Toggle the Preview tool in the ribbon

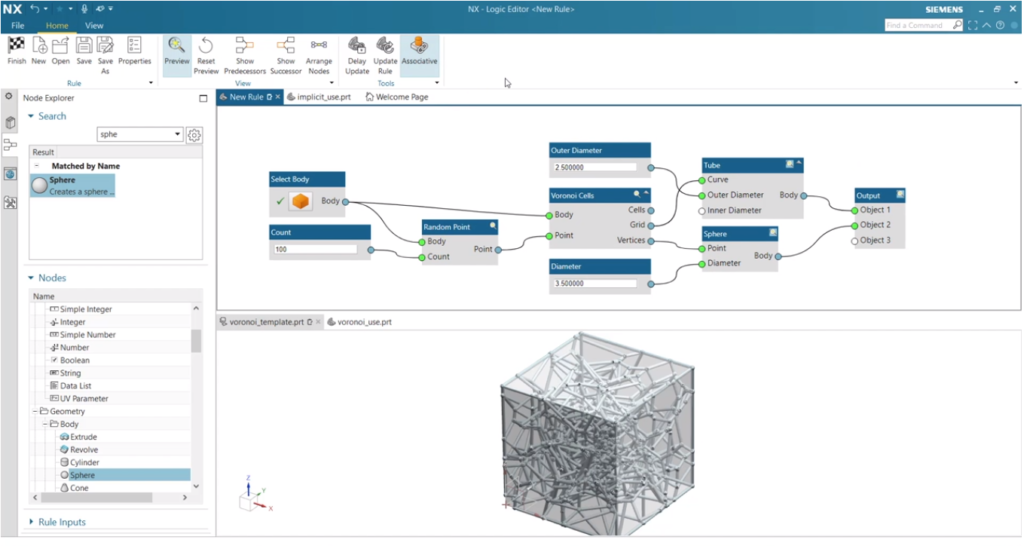(x=177, y=46)
